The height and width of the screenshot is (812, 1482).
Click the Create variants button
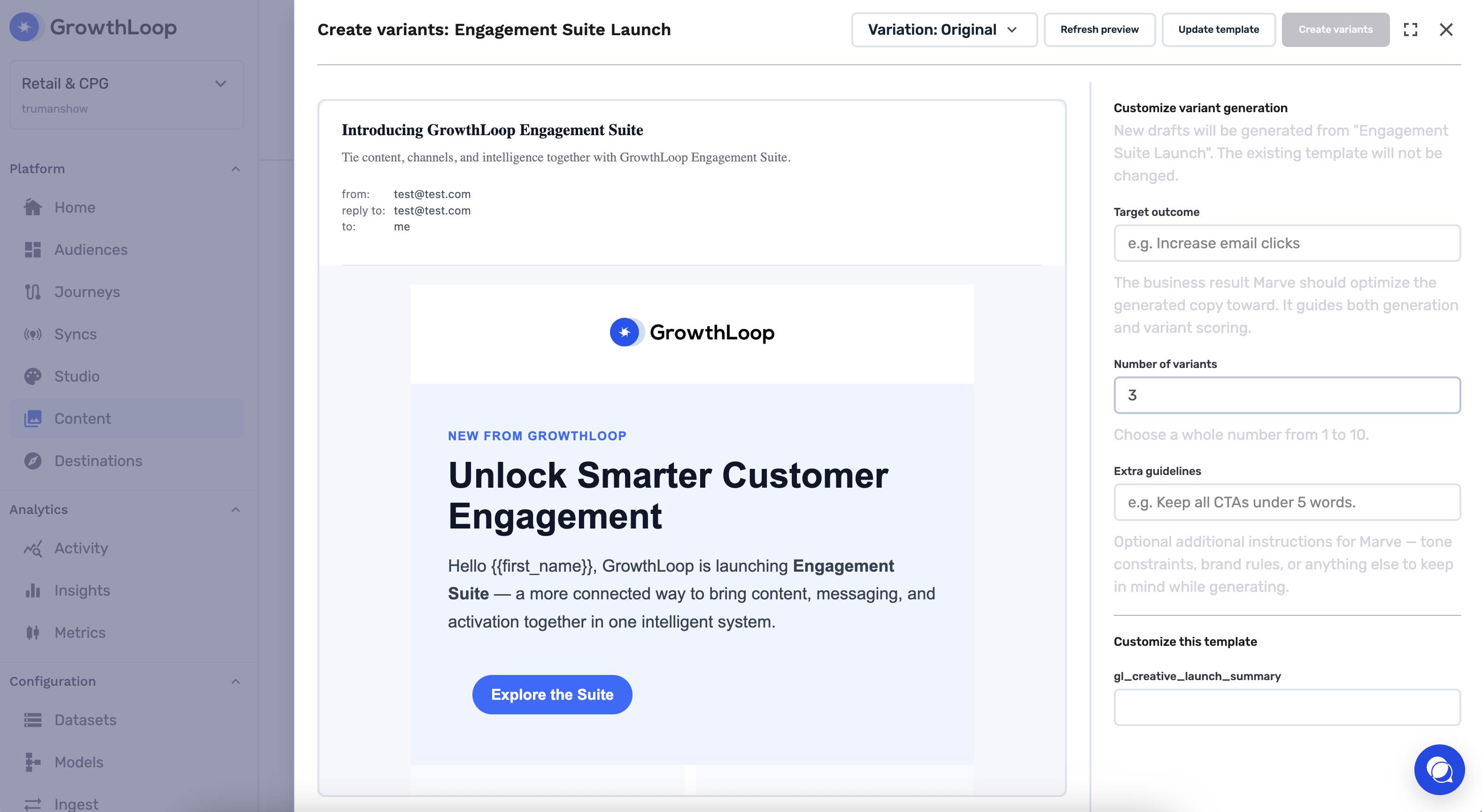[1335, 29]
